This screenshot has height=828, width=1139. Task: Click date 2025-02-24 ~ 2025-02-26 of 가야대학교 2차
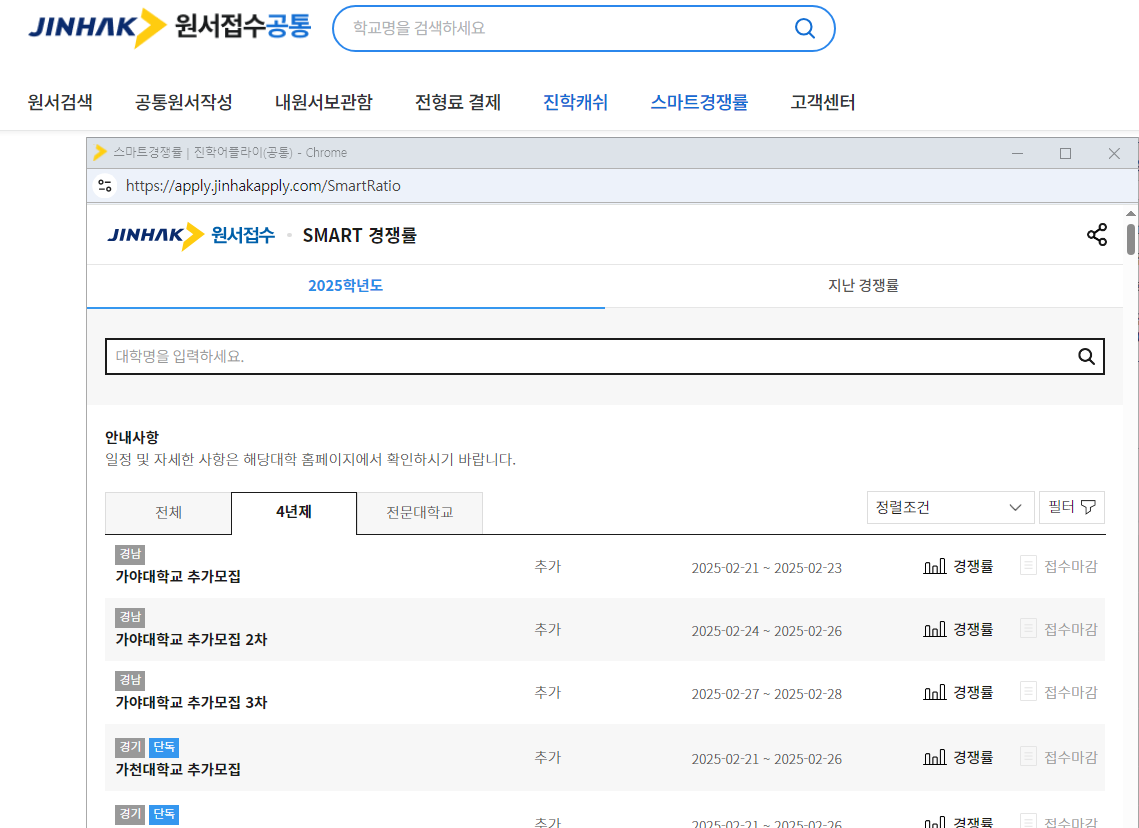click(x=766, y=631)
